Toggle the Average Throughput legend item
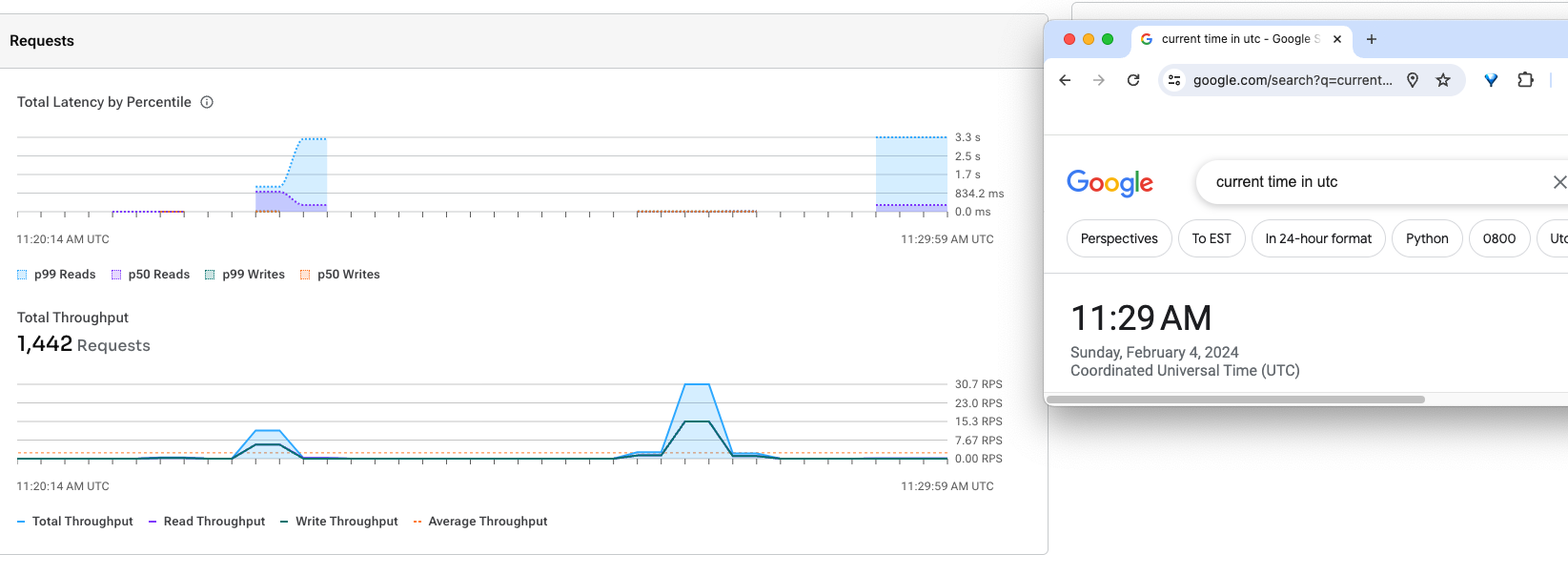 (480, 522)
